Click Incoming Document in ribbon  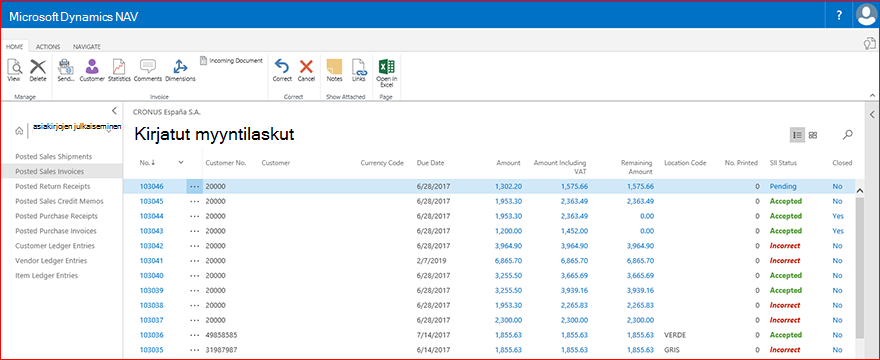coord(231,60)
